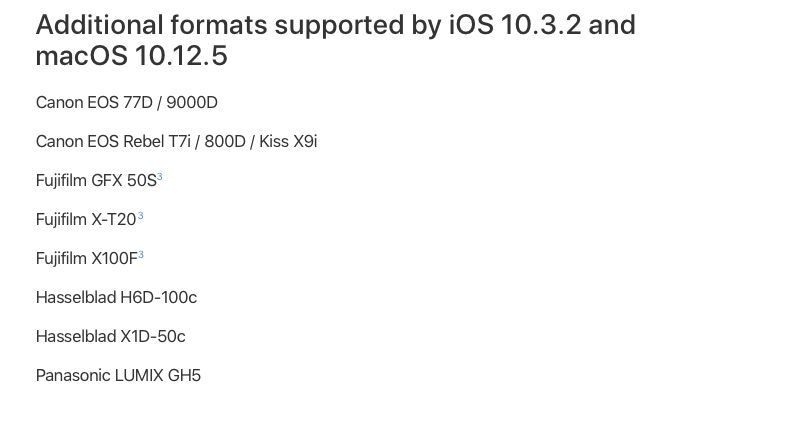Click the word 'LUMIX'
Screen dimensions: 795x421
(x=139, y=376)
